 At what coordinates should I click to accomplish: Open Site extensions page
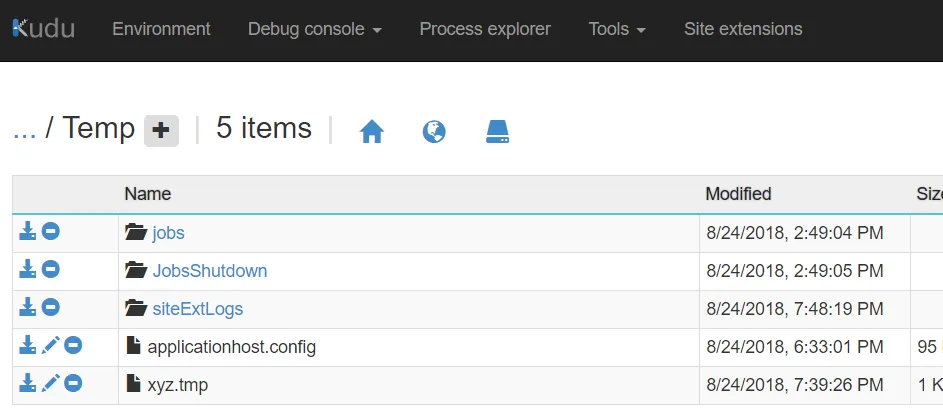pos(743,29)
